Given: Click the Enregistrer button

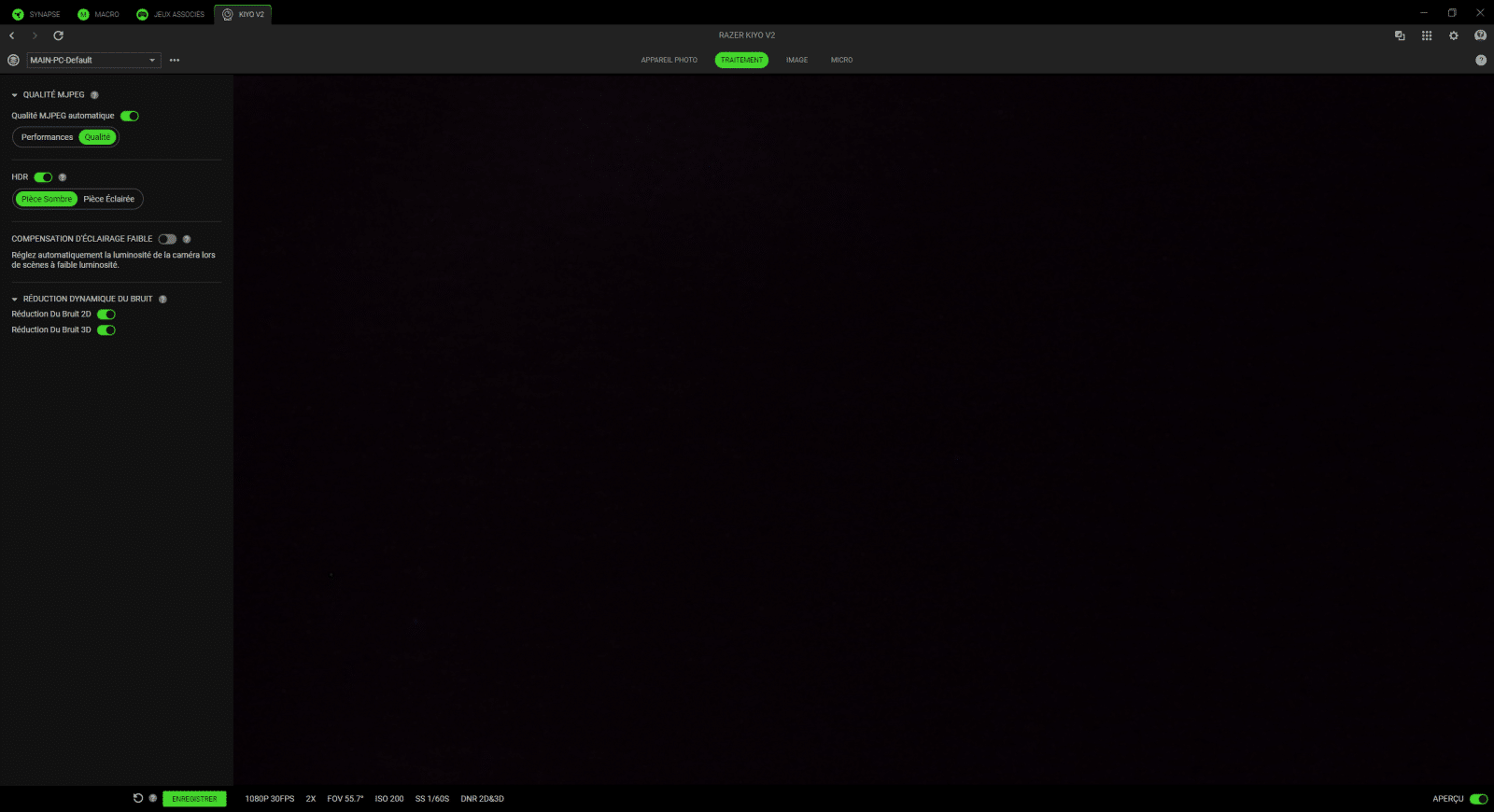Looking at the screenshot, I should [194, 799].
